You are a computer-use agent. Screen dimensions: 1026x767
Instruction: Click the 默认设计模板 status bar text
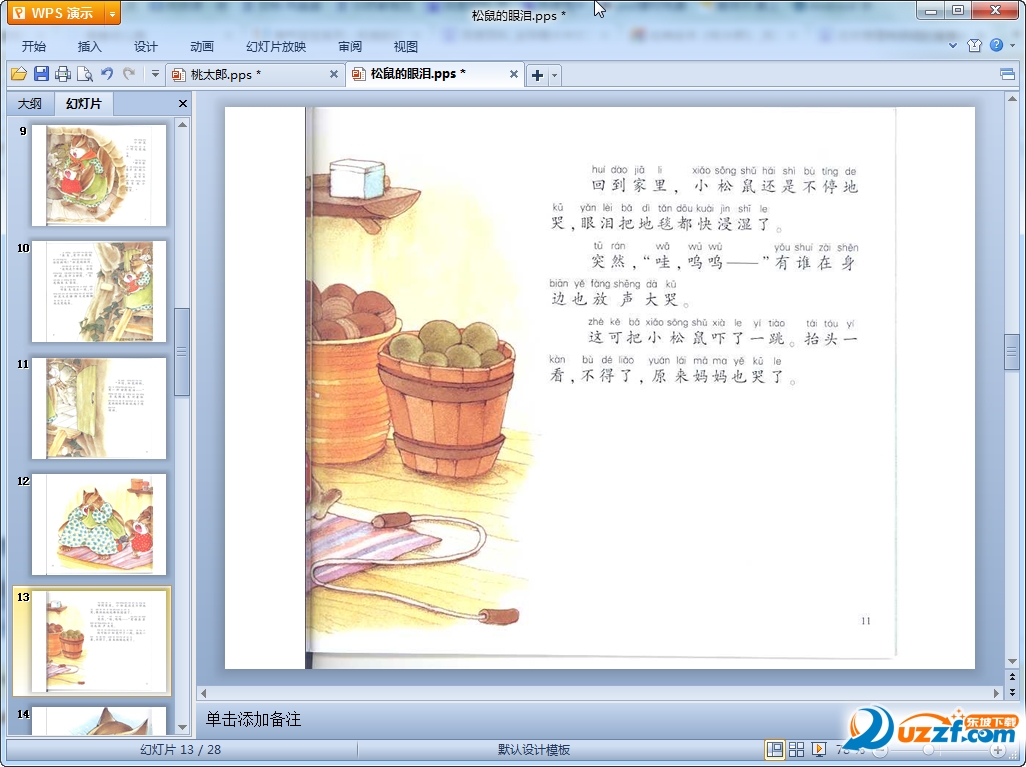[x=534, y=750]
